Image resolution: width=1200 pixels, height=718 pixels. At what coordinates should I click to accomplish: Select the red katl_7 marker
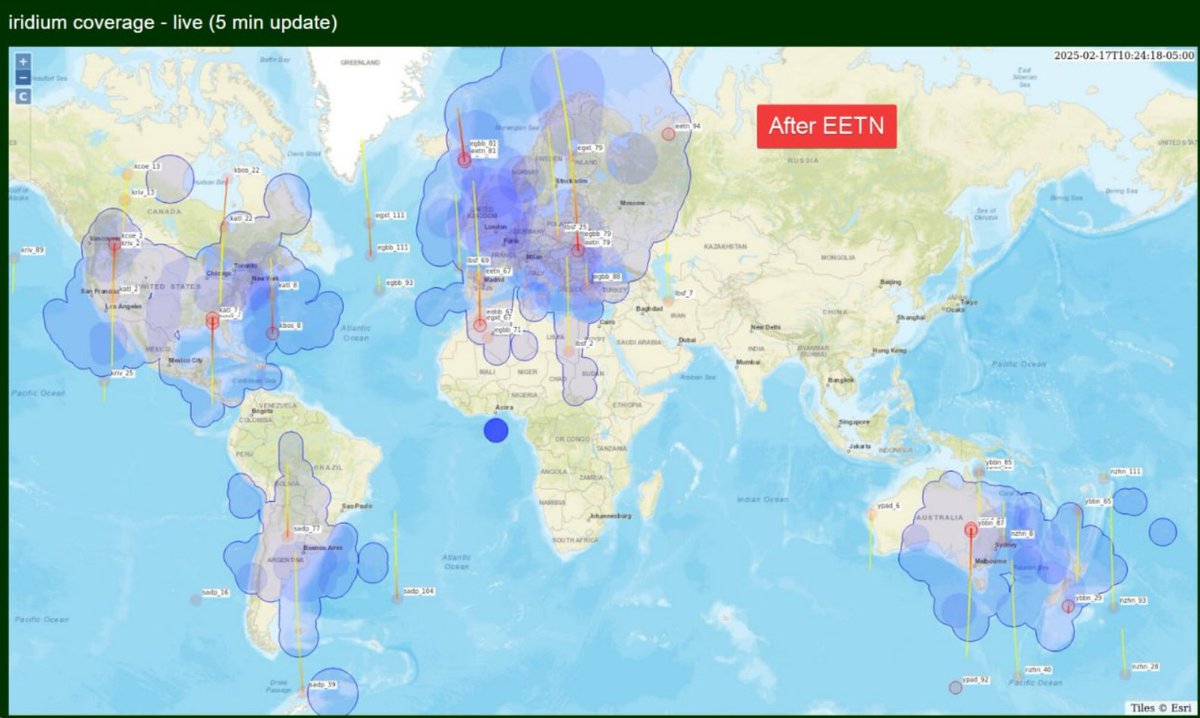pos(212,321)
